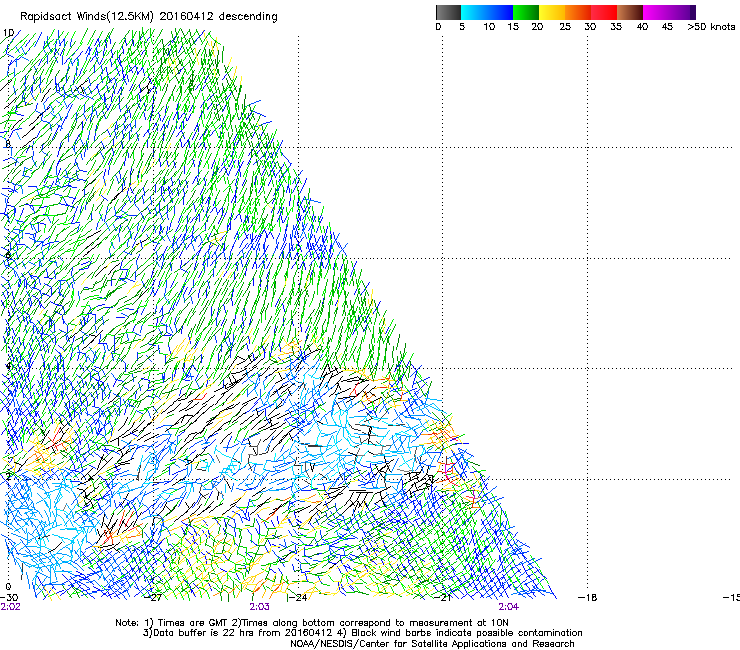Click the '>50 knots' legend label
This screenshot has height=650, width=740.
click(x=711, y=27)
